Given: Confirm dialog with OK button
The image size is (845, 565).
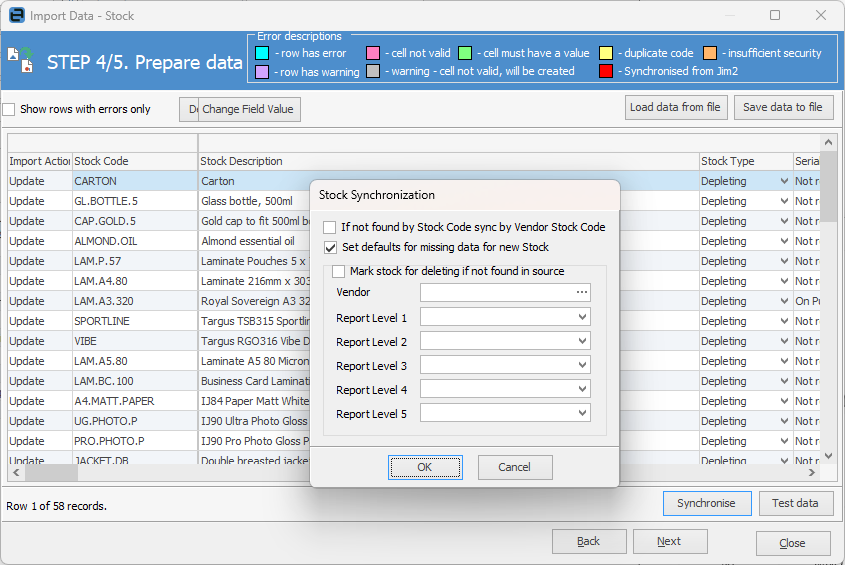Looking at the screenshot, I should tap(425, 467).
